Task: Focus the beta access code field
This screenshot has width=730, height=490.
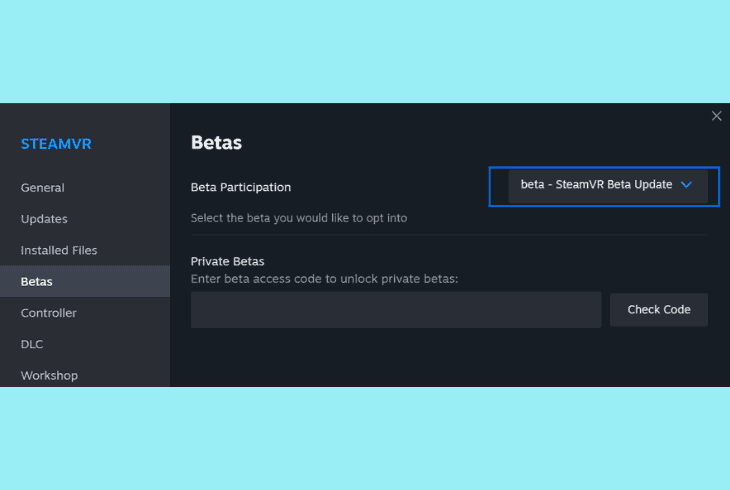Action: [396, 310]
